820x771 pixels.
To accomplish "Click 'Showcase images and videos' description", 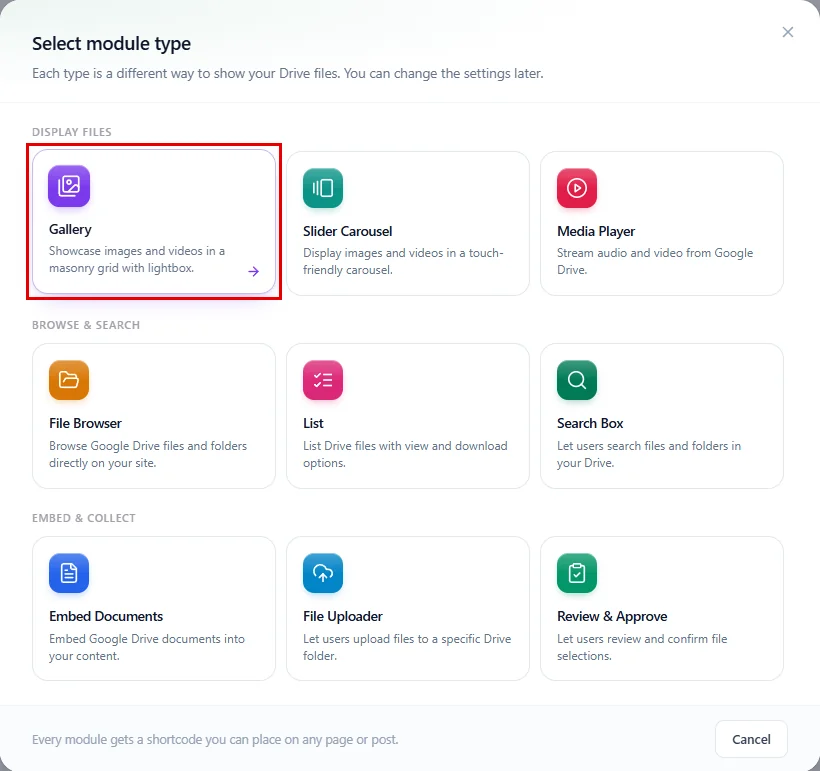I will coord(137,259).
